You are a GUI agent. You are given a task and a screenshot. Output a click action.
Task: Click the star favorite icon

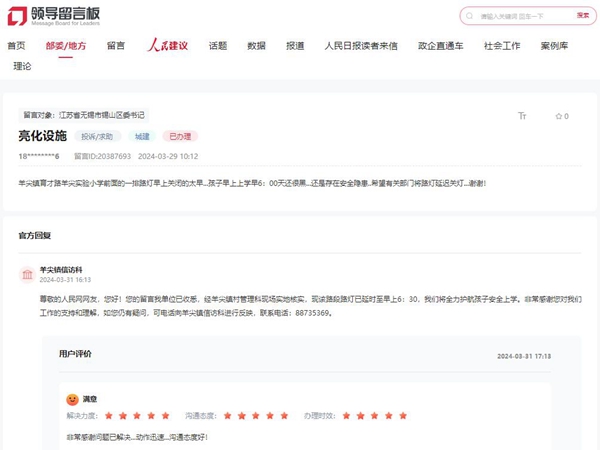pos(559,116)
